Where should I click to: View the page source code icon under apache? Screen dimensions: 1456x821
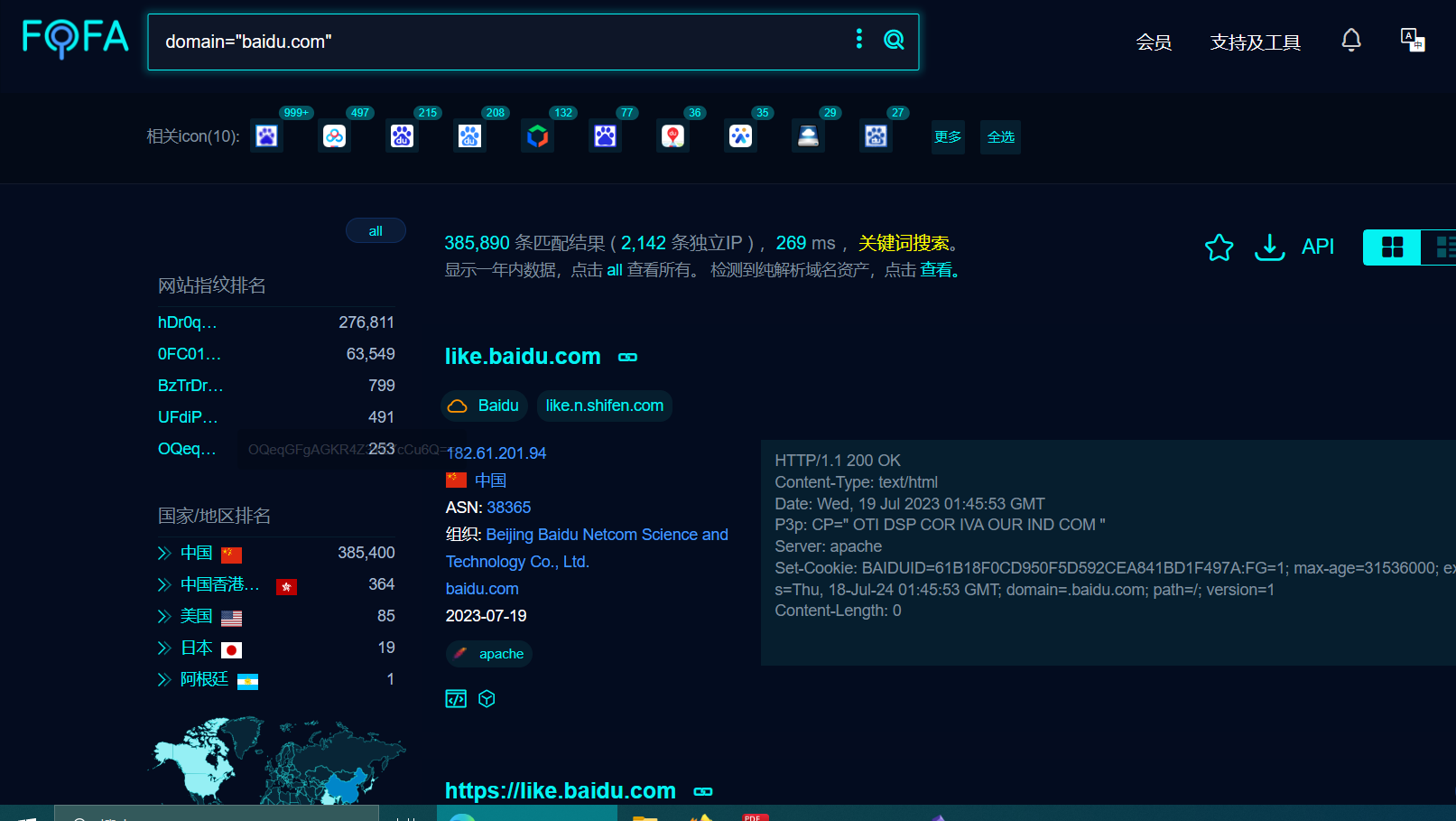coord(456,699)
